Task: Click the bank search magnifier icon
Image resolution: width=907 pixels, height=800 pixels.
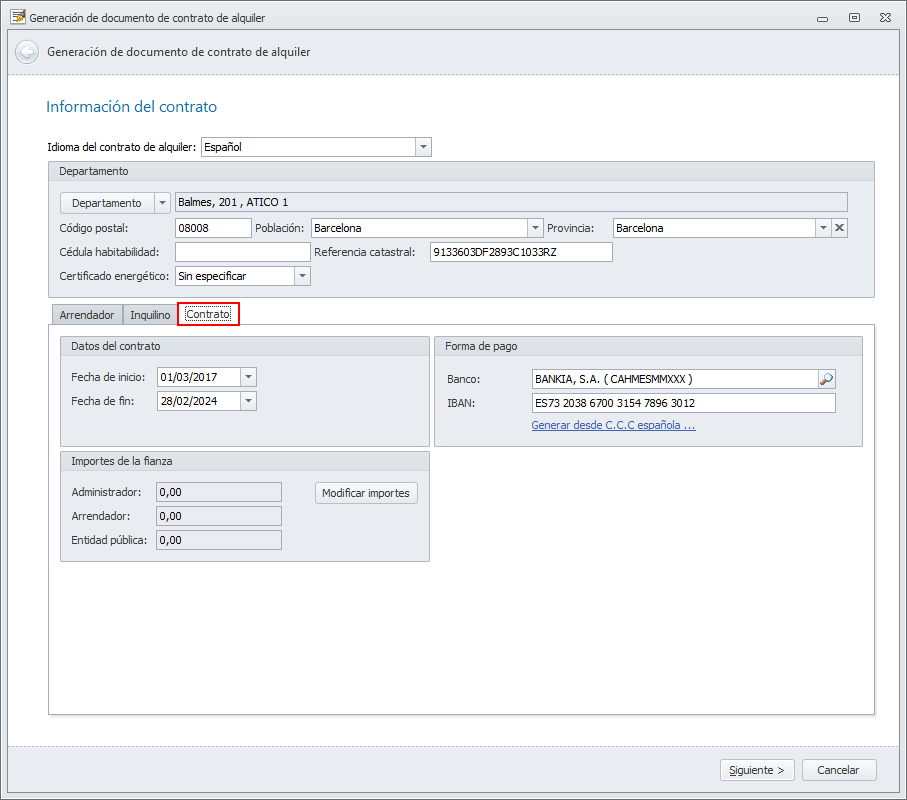Action: pos(826,379)
